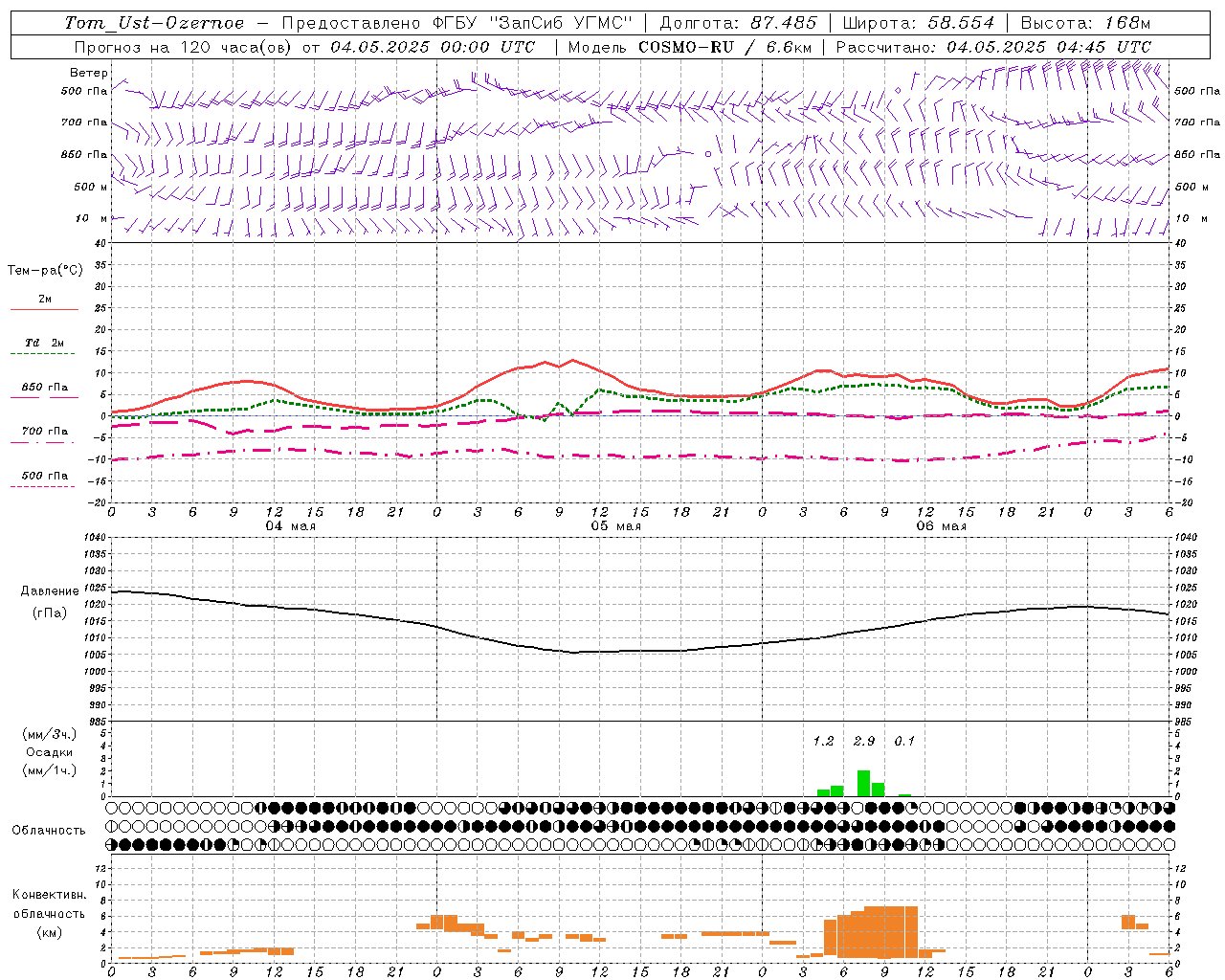
Task: Click the (мм/3ч.) precipitation unit label
Action: pos(50,734)
